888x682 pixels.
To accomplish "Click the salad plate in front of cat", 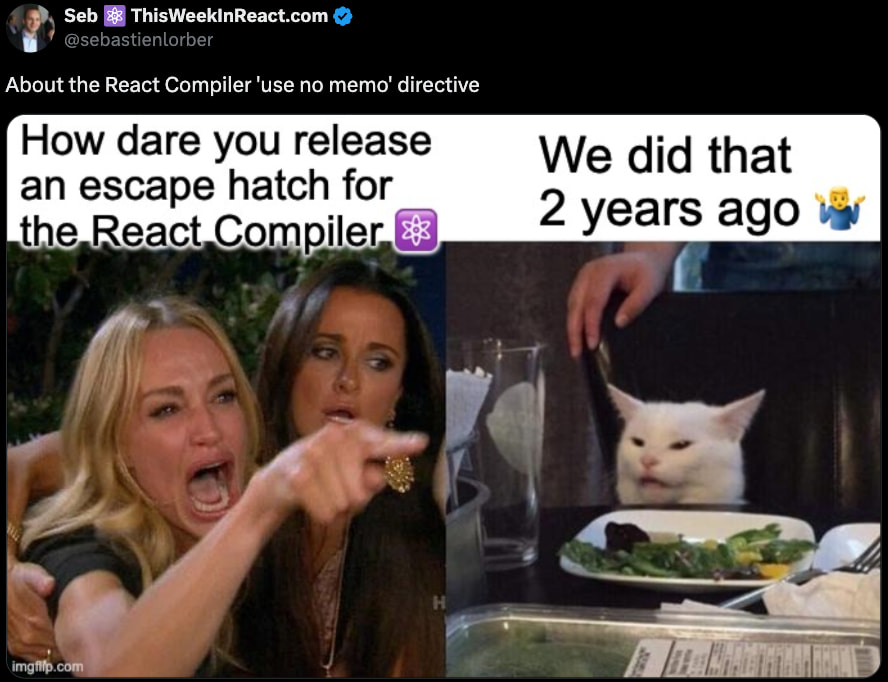I will 688,551.
